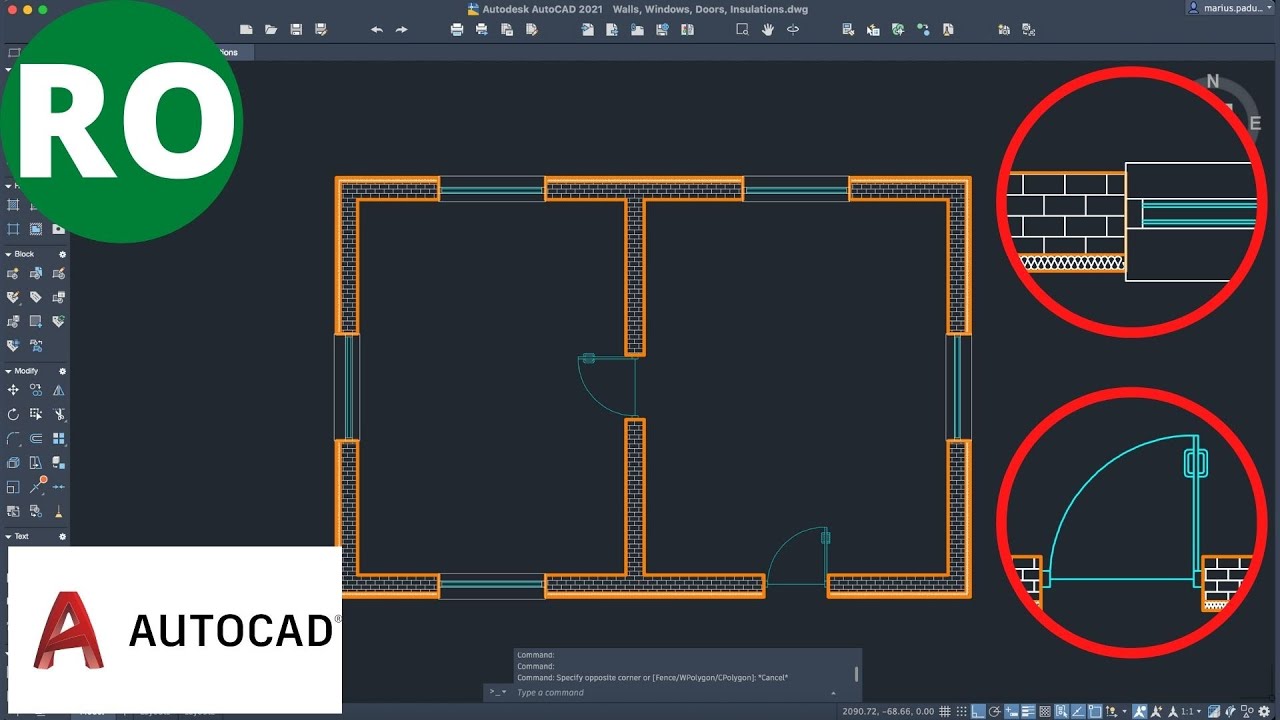The width and height of the screenshot is (1280, 720).
Task: Select the Pan hand tool
Action: pyautogui.click(x=768, y=30)
